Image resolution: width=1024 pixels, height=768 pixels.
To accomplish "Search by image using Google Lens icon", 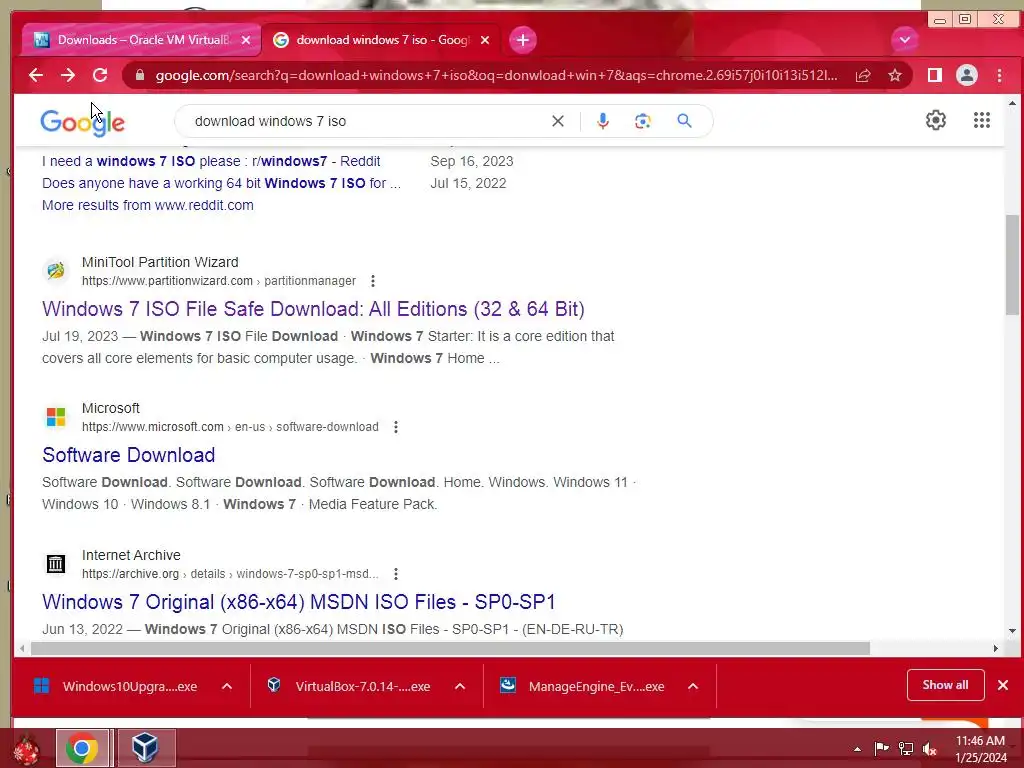I will (643, 121).
